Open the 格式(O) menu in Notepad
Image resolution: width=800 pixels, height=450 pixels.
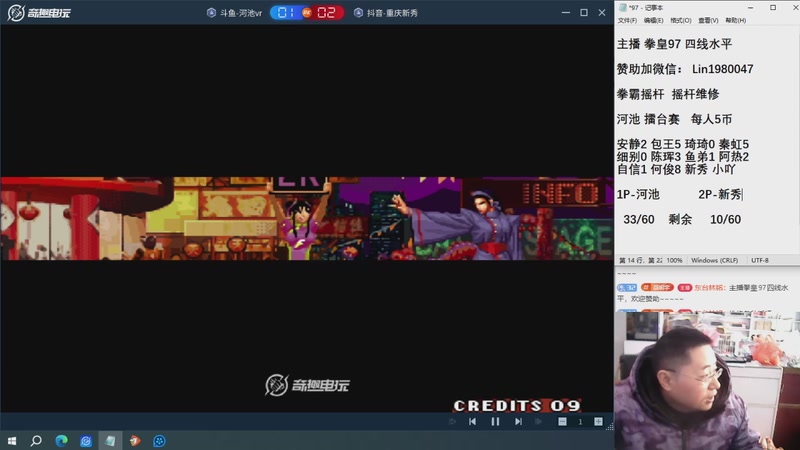click(681, 20)
